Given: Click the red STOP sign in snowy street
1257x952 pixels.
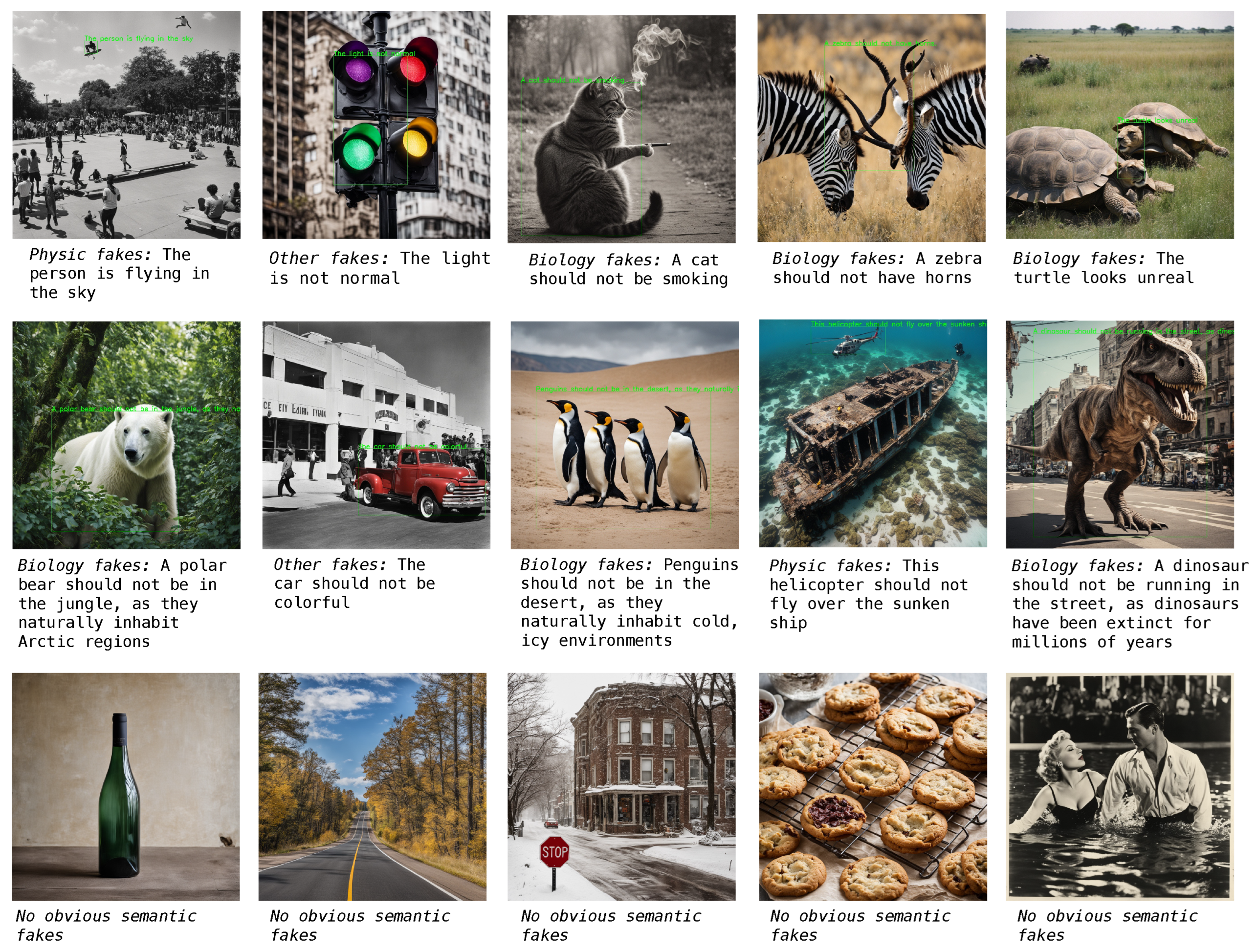Looking at the screenshot, I should [554, 852].
